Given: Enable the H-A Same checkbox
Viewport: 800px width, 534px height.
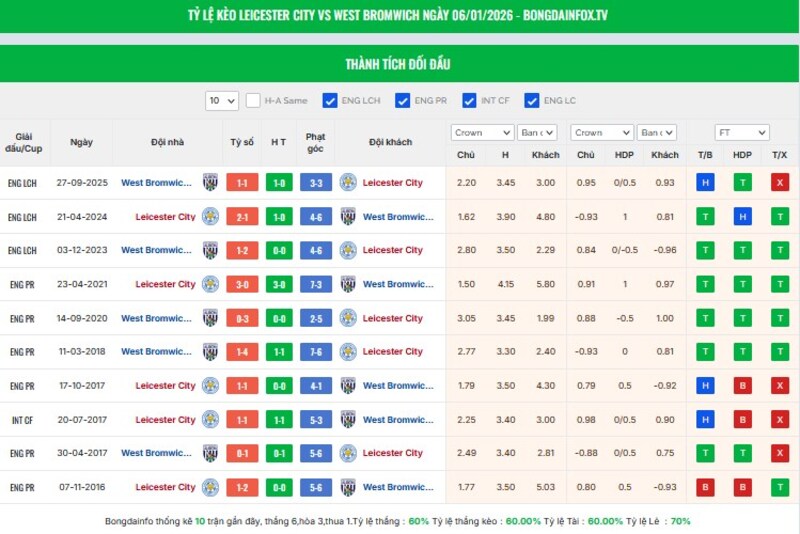Looking at the screenshot, I should pos(254,101).
